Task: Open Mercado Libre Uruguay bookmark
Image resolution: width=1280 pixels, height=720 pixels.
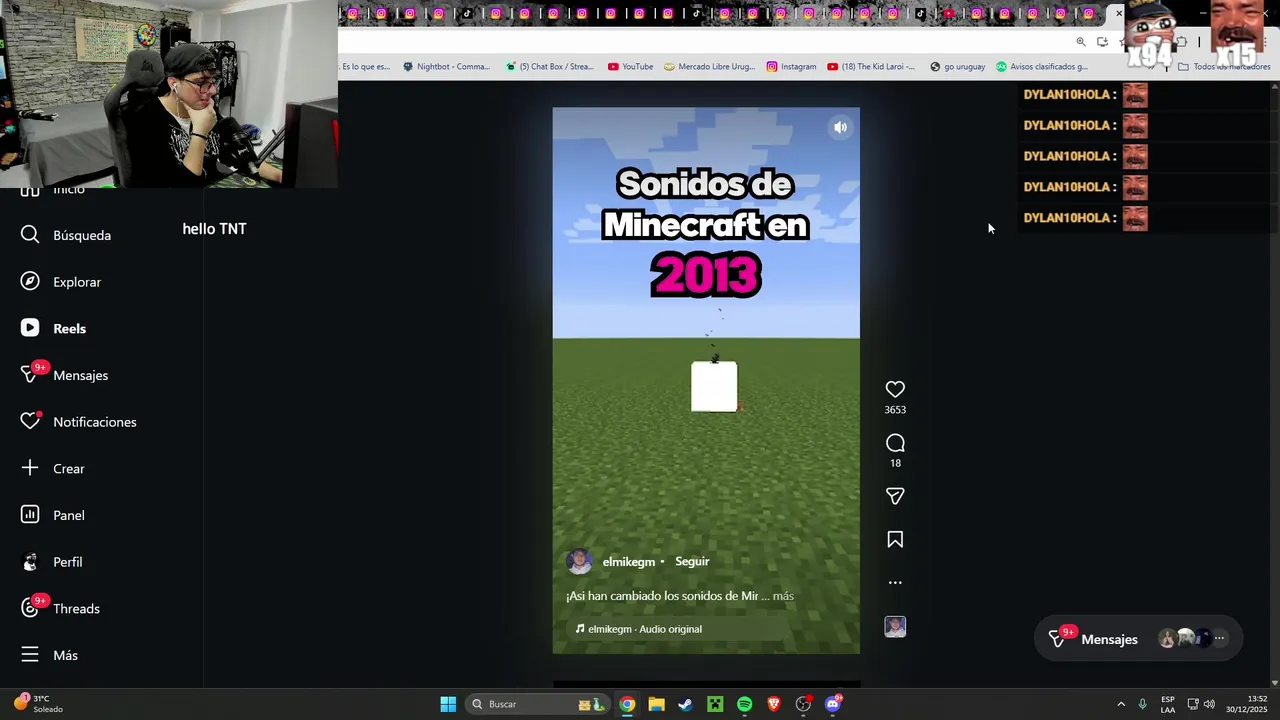Action: tap(709, 67)
